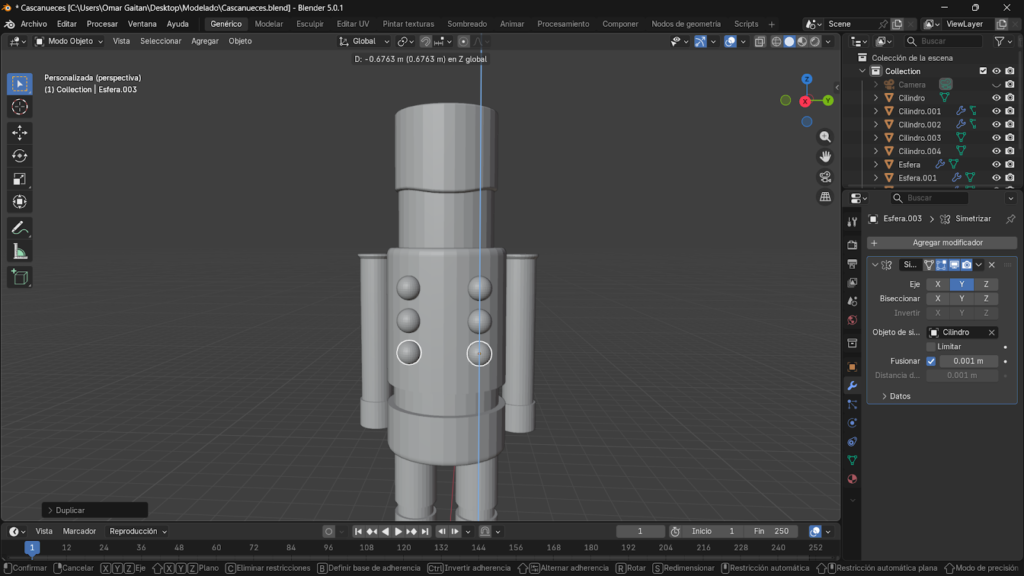The height and width of the screenshot is (576, 1024).
Task: Click the Agregar modificador button
Action: (942, 242)
